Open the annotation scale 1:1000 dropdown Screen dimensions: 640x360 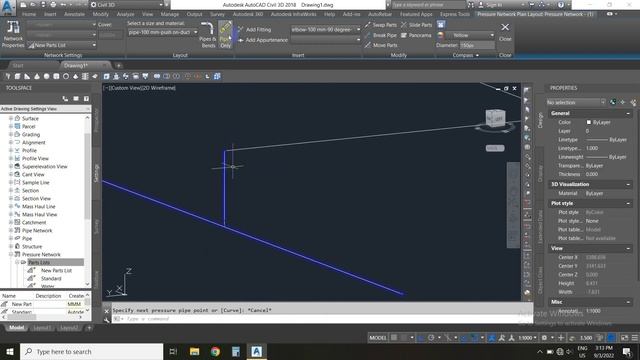pyautogui.click(x=527, y=338)
